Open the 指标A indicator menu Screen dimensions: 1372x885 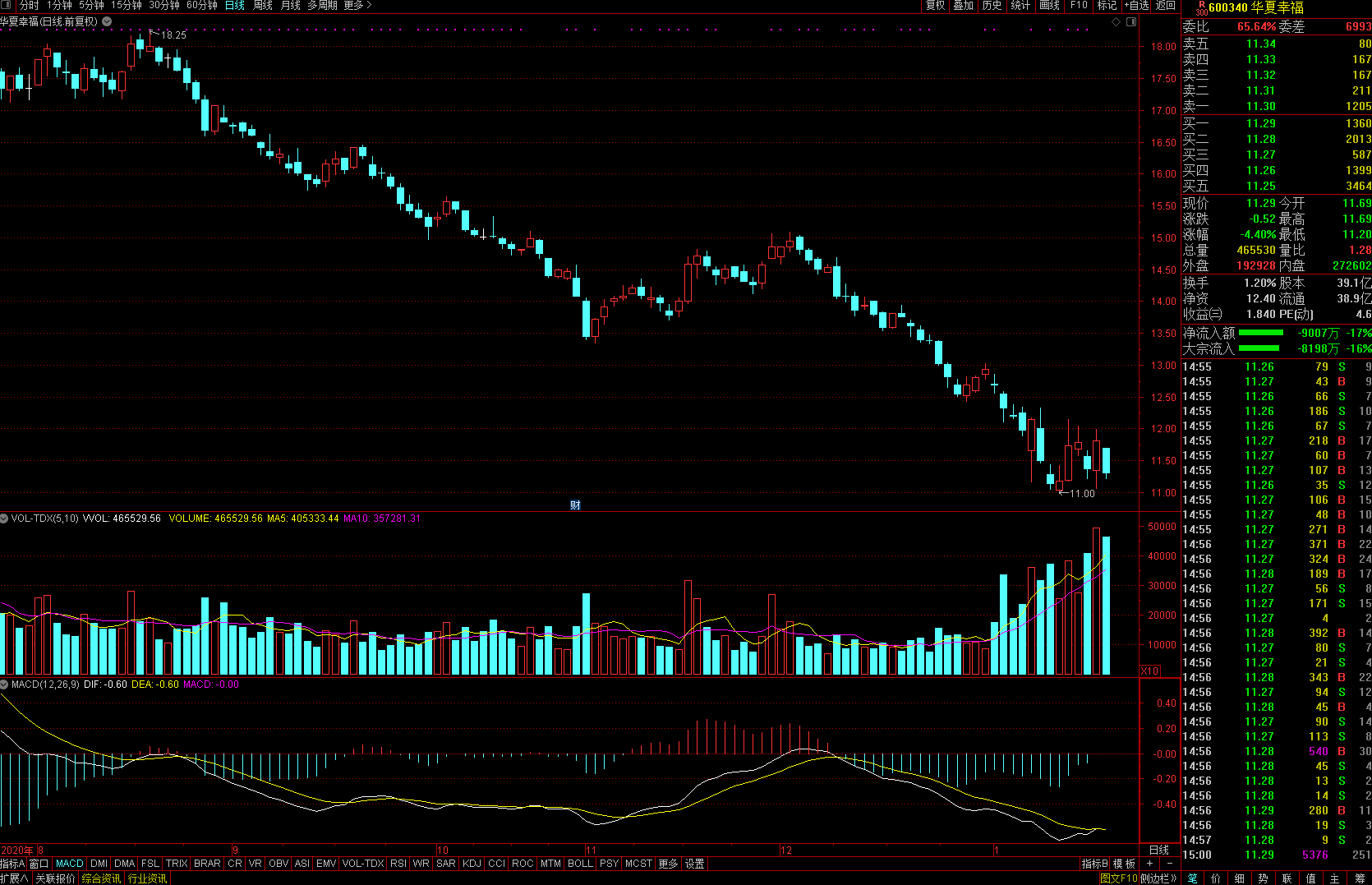(12, 864)
